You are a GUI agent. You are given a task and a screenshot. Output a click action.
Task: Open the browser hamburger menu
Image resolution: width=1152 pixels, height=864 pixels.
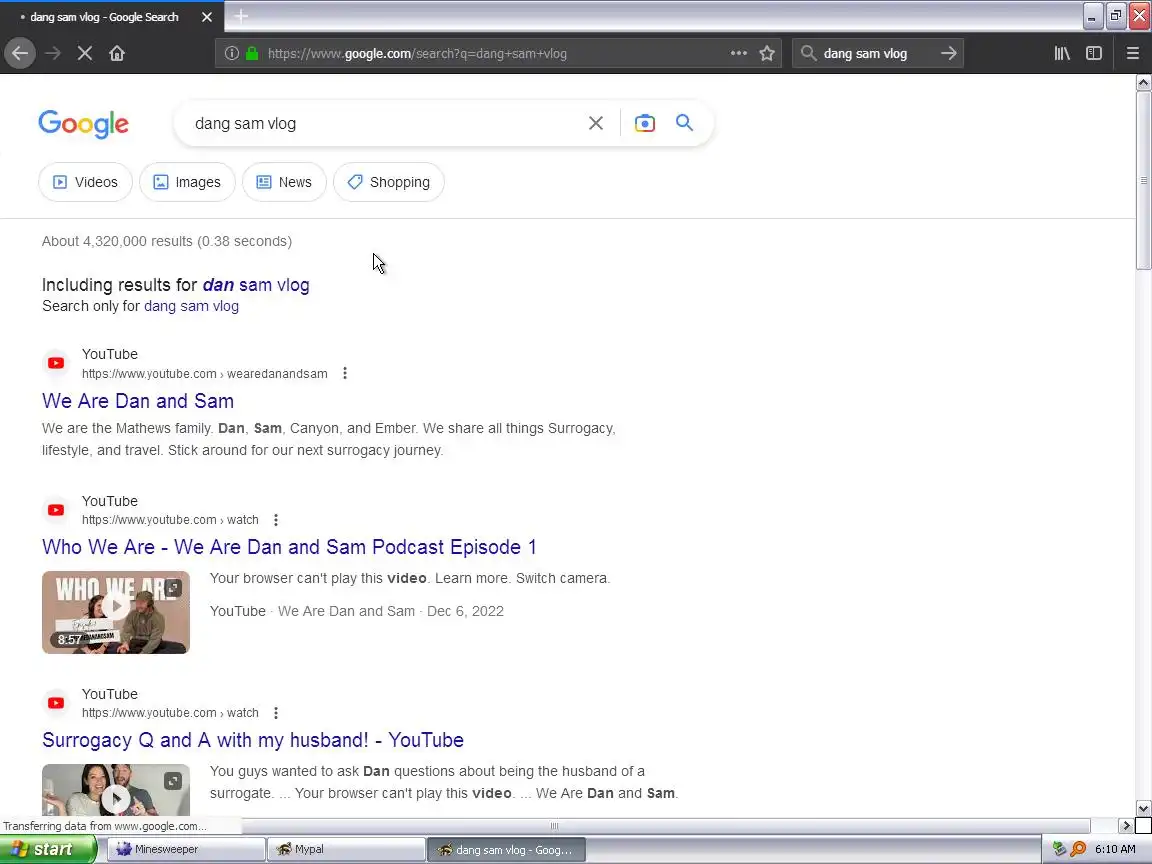tap(1132, 53)
